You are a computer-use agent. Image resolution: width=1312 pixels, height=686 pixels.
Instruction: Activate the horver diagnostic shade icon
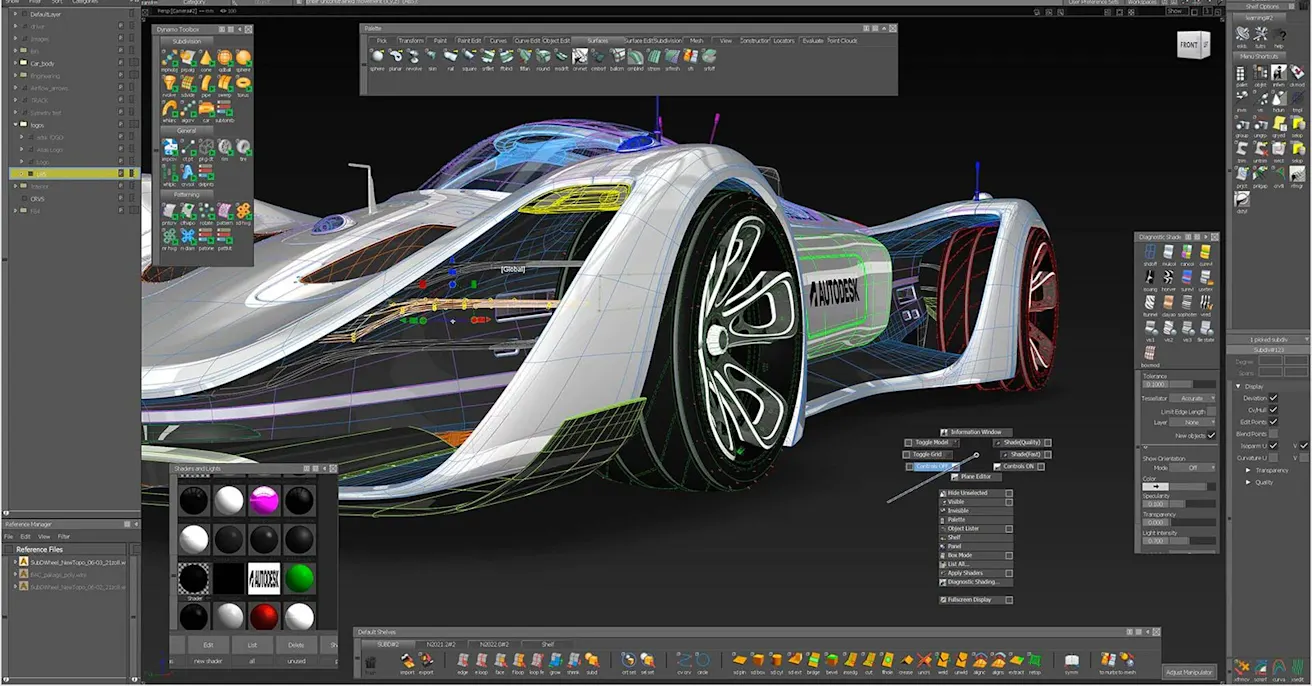[x=1167, y=277]
